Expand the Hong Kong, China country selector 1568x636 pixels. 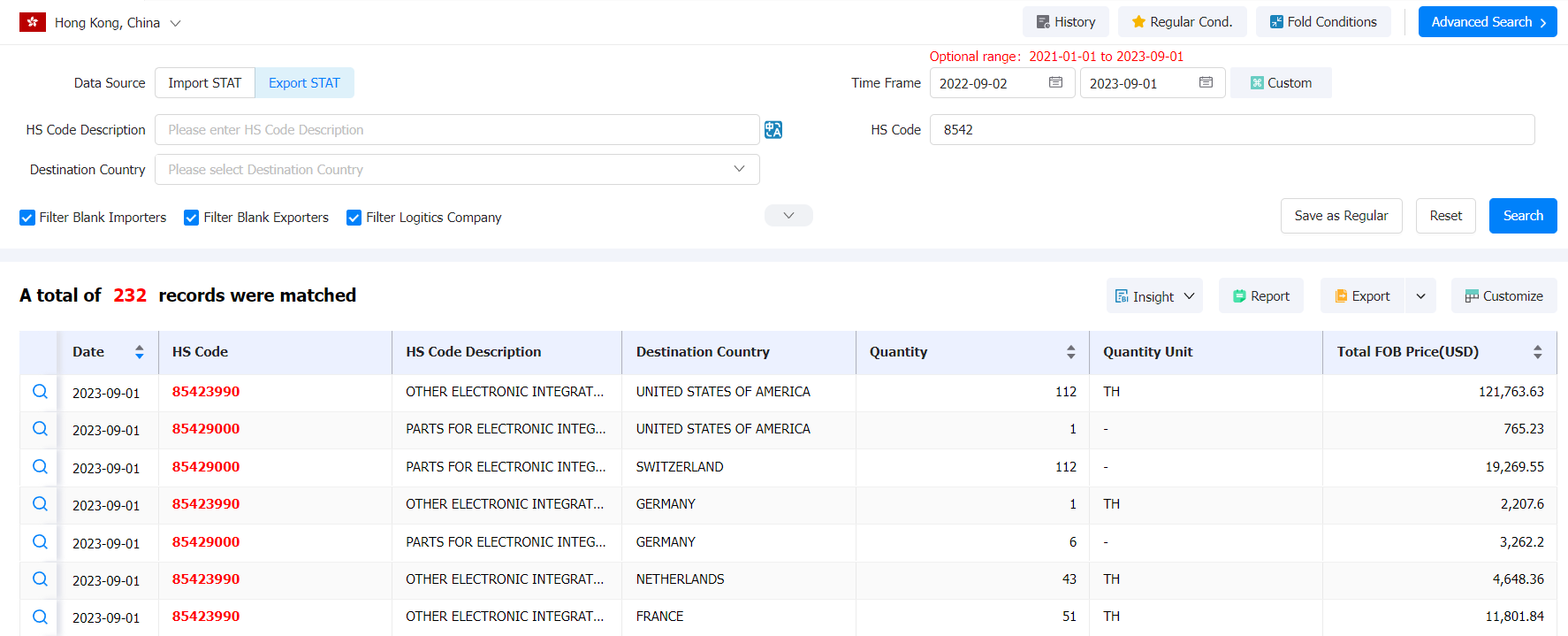coord(175,23)
